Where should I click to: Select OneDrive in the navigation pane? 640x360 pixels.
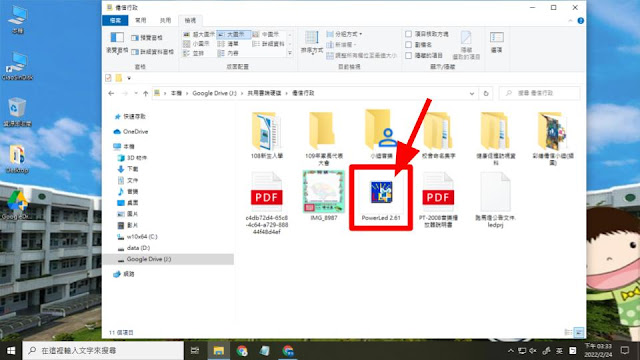pos(131,131)
